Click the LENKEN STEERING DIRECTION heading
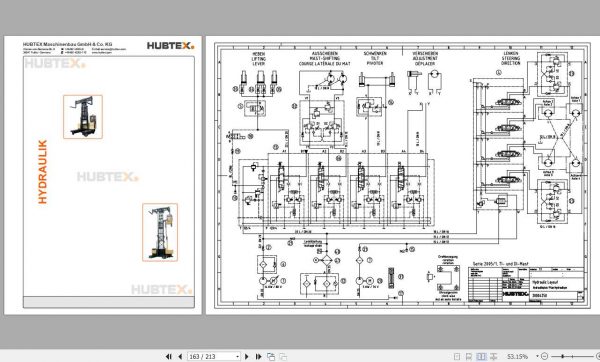This screenshot has height=362, width=600. tap(511, 58)
